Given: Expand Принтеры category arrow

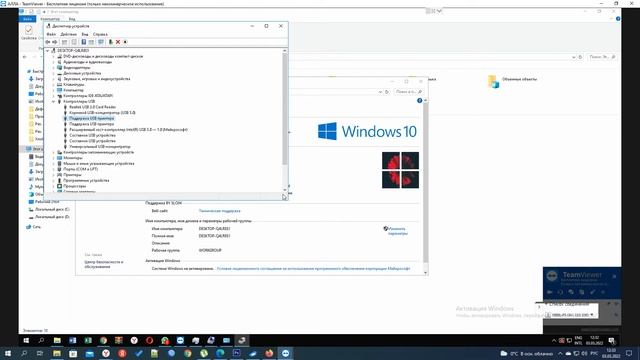Looking at the screenshot, I should click(x=53, y=175).
